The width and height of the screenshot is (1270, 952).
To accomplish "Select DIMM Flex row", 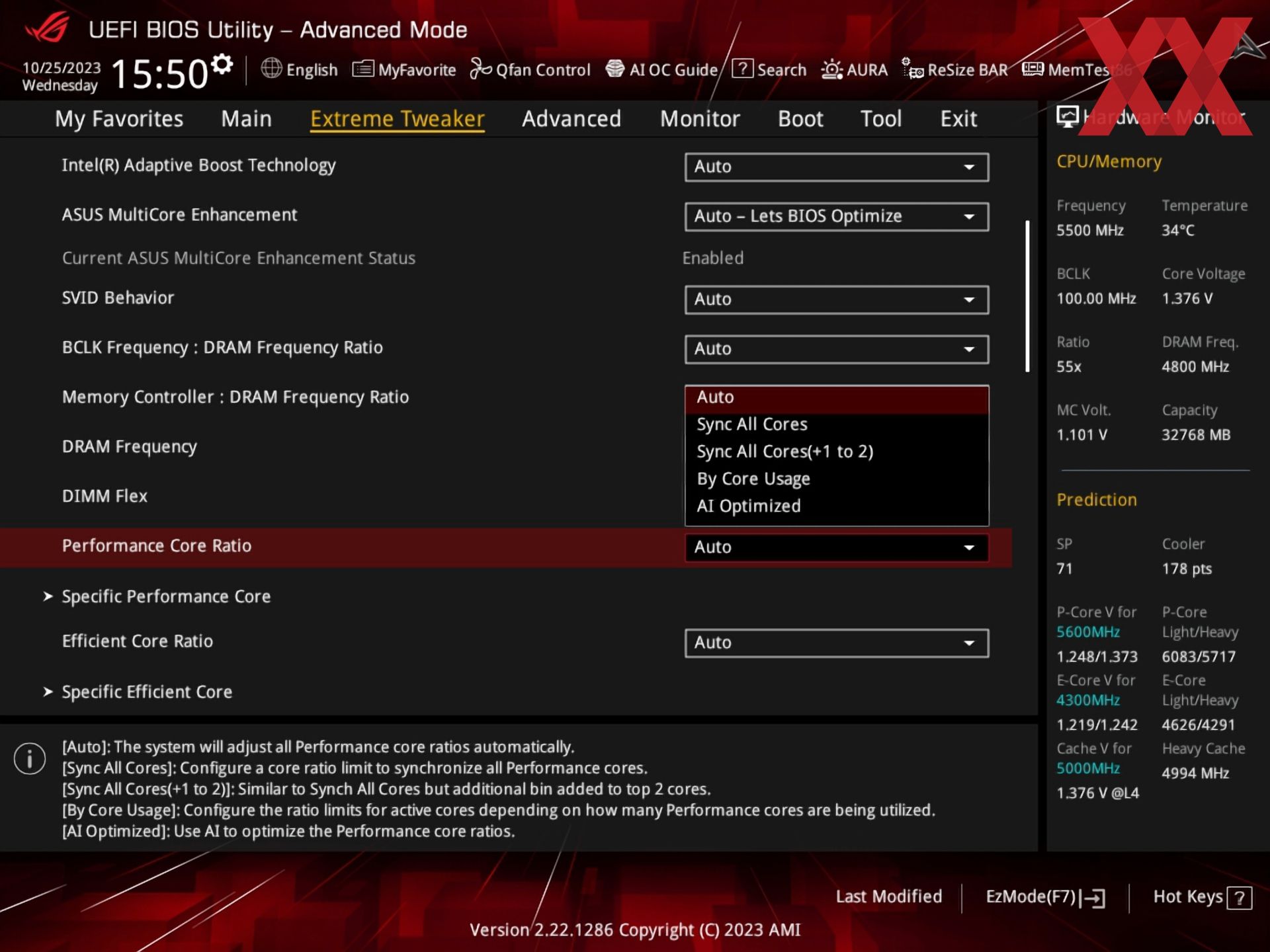I will (x=105, y=496).
